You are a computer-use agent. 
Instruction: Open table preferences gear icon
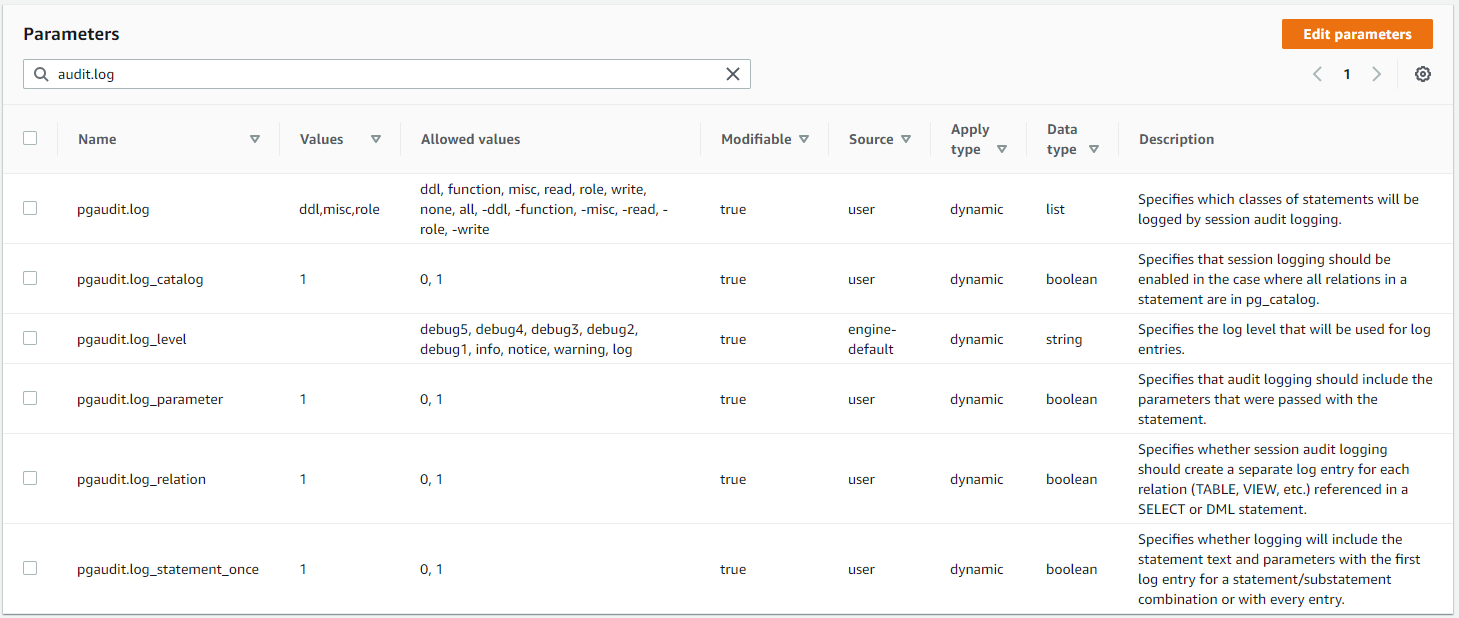coord(1423,74)
